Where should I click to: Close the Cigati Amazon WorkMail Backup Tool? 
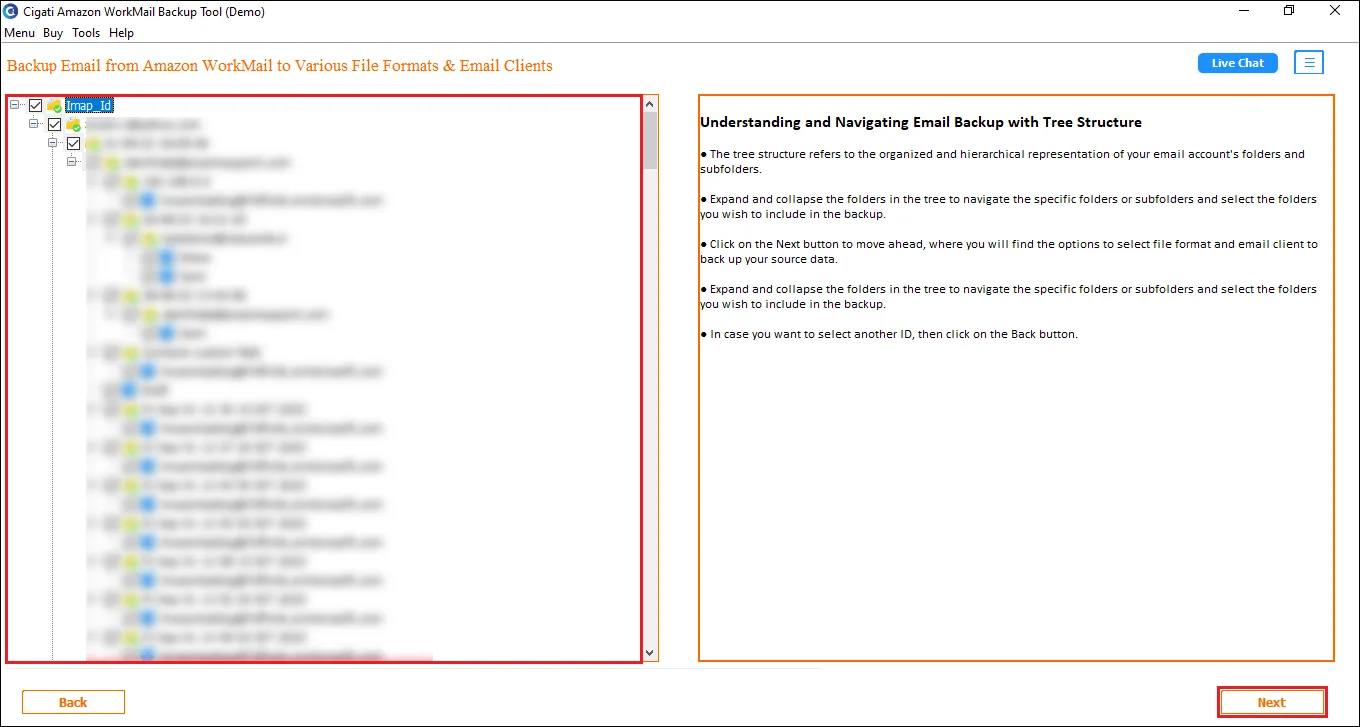pos(1336,11)
